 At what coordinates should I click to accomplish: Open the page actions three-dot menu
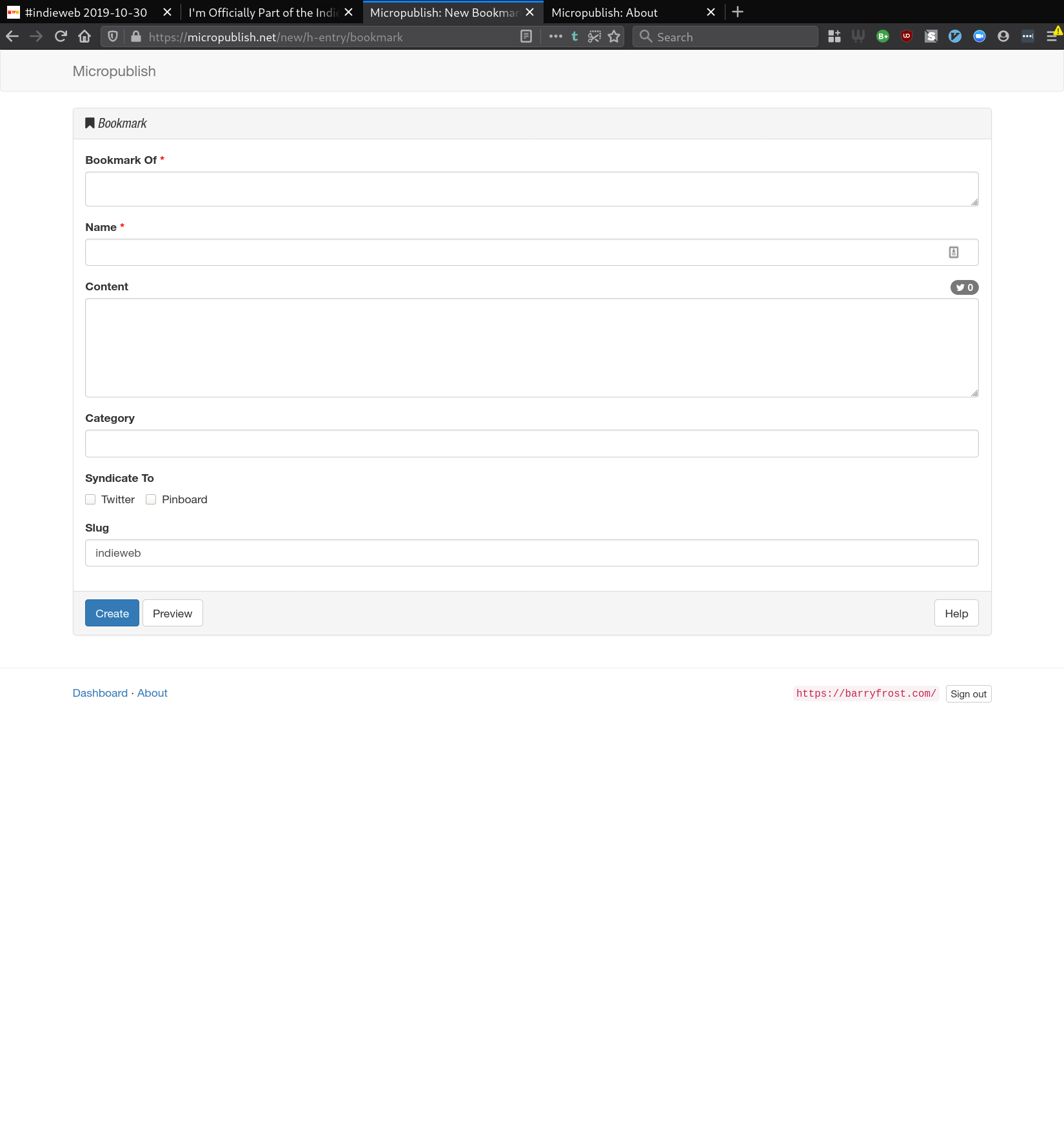point(555,37)
